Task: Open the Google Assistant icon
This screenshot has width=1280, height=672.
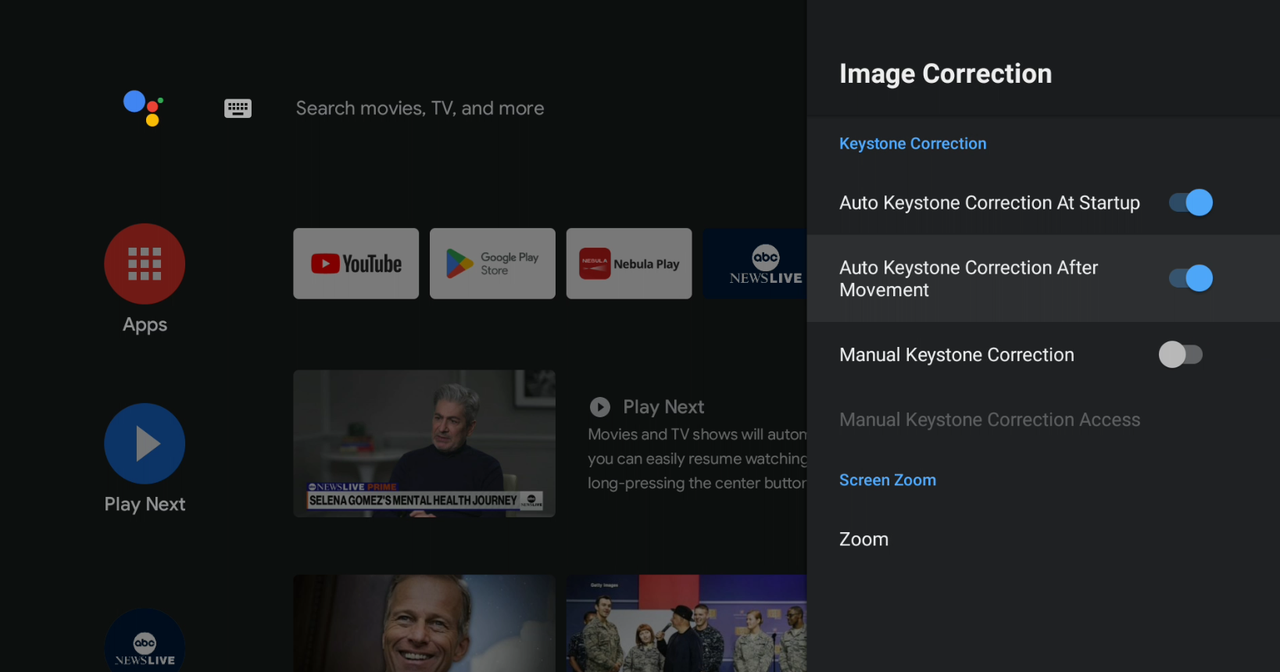Action: click(x=143, y=108)
